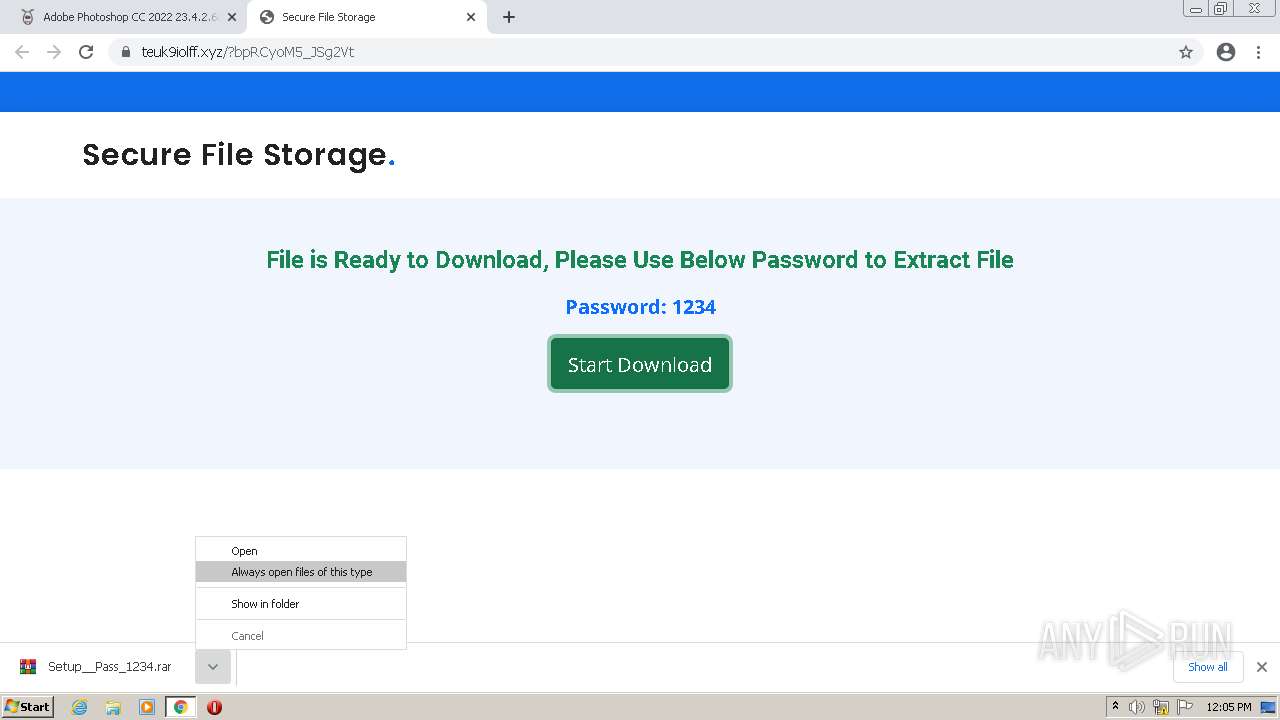The height and width of the screenshot is (720, 1280).
Task: Open the Chrome profile avatar
Action: coord(1226,52)
